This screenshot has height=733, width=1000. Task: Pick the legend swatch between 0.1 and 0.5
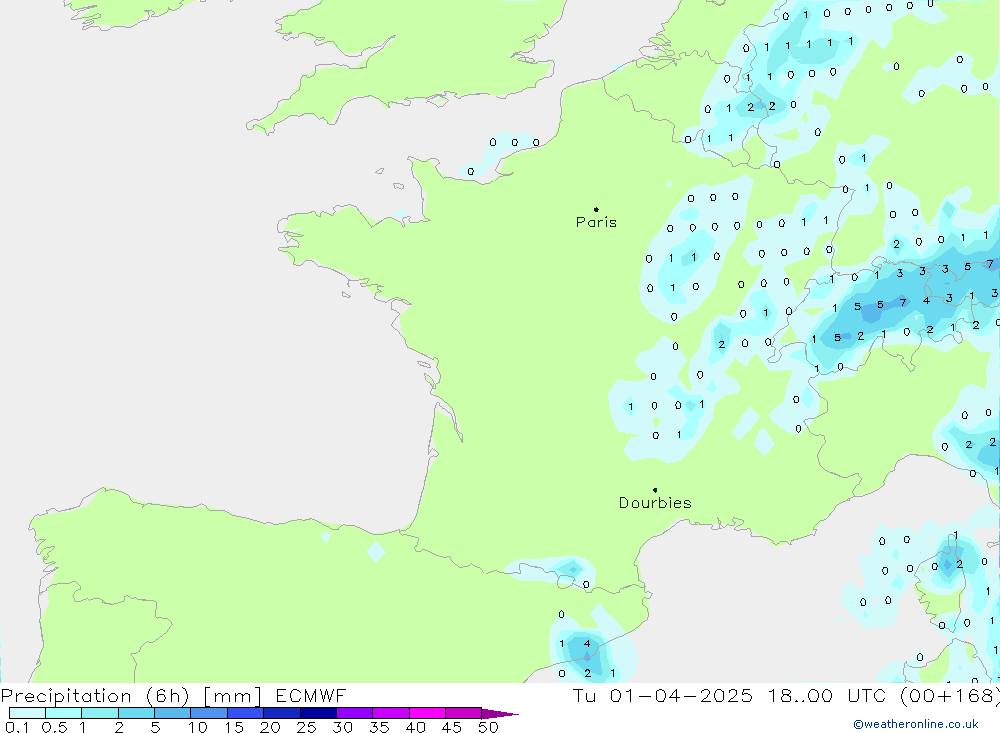(27, 713)
